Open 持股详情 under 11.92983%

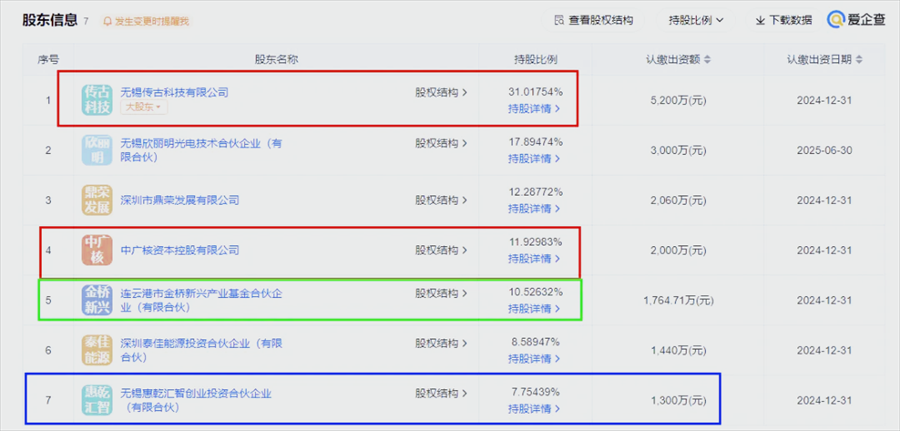coord(534,258)
